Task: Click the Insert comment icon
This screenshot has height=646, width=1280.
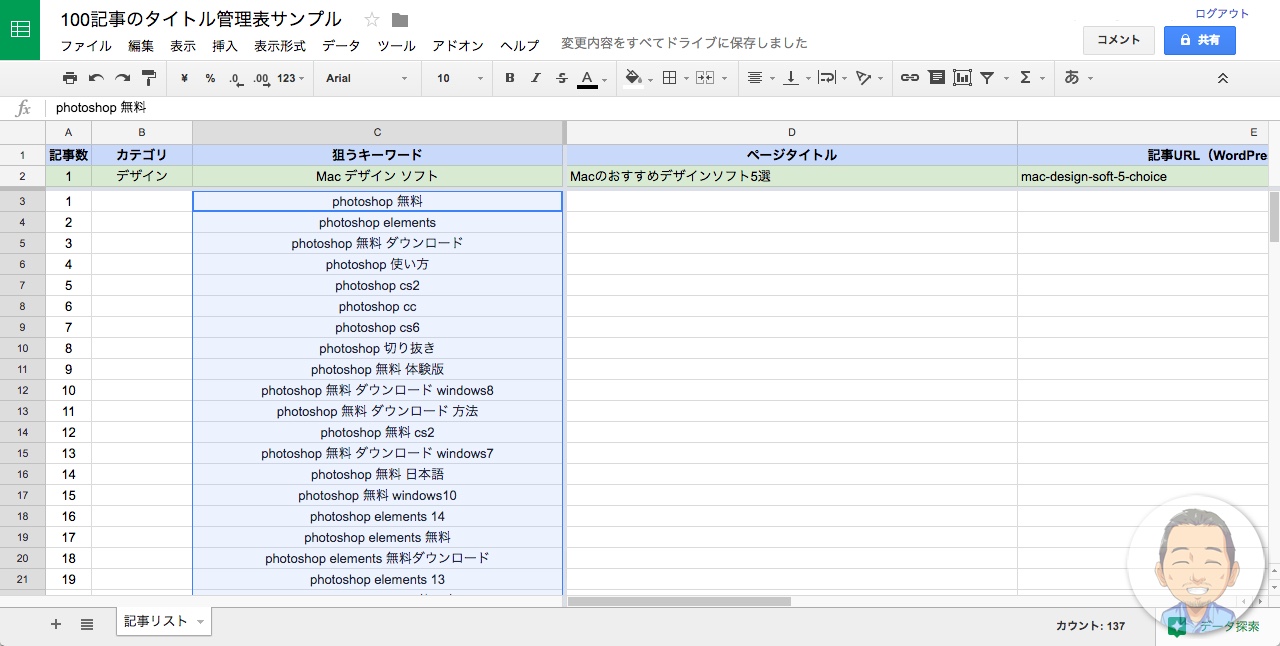Action: pos(936,78)
